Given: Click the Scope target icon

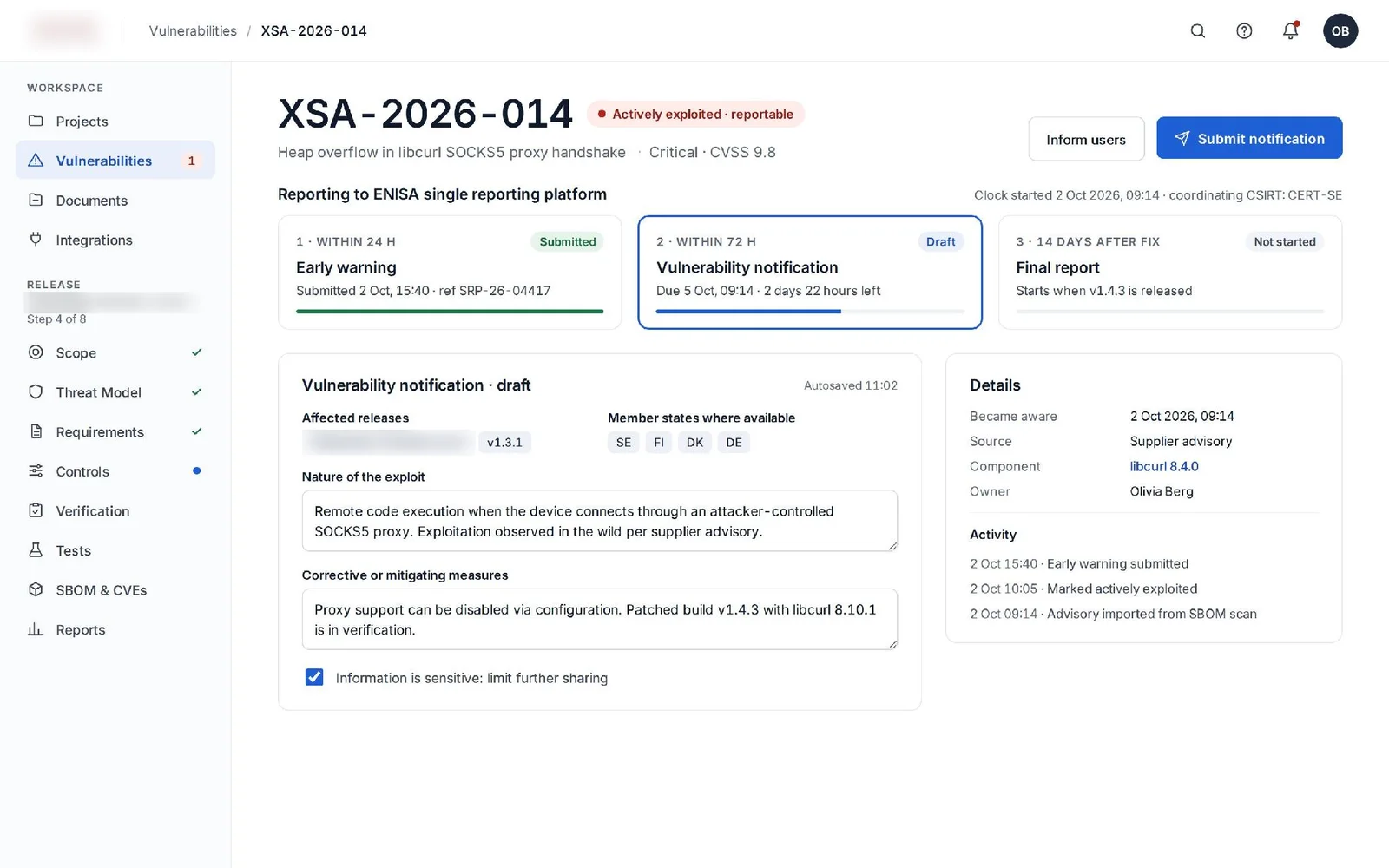Looking at the screenshot, I should point(36,352).
